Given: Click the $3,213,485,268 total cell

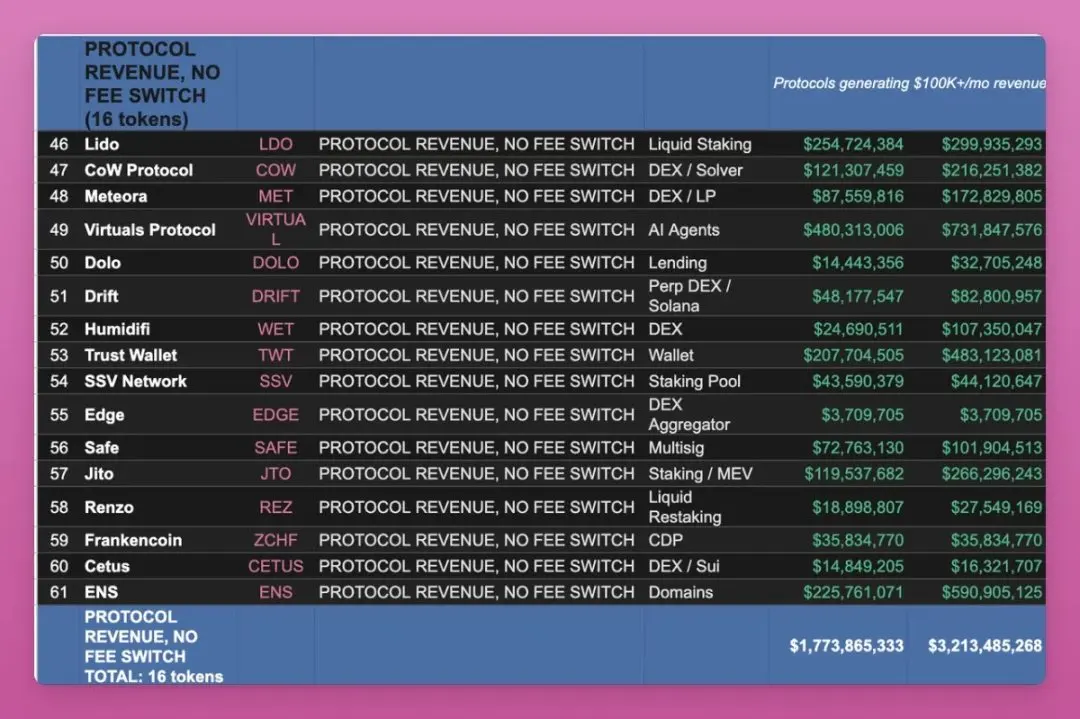Looking at the screenshot, I should point(985,646).
